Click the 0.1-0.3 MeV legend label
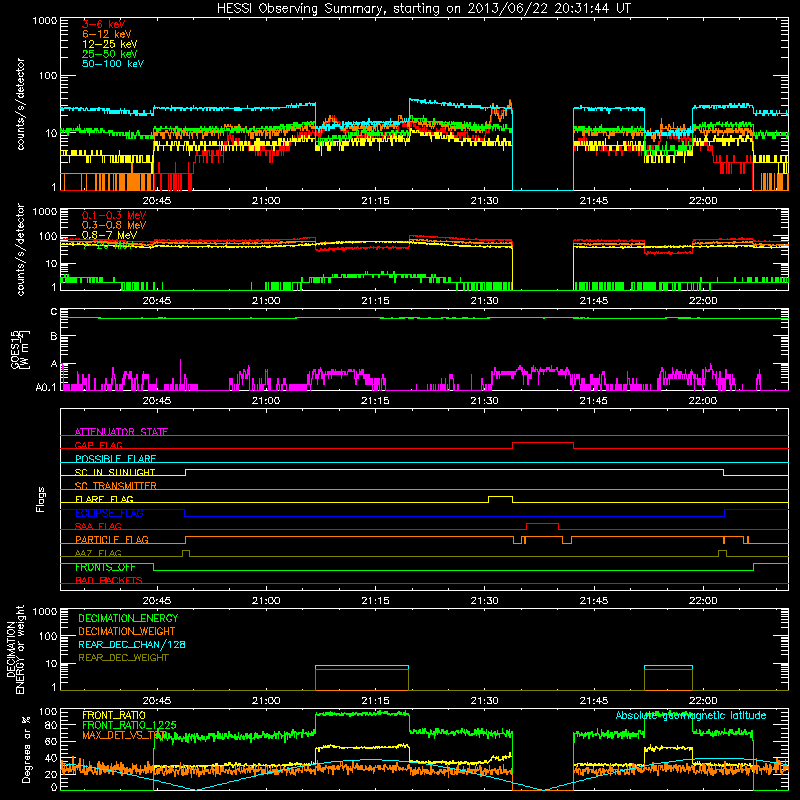 114,215
